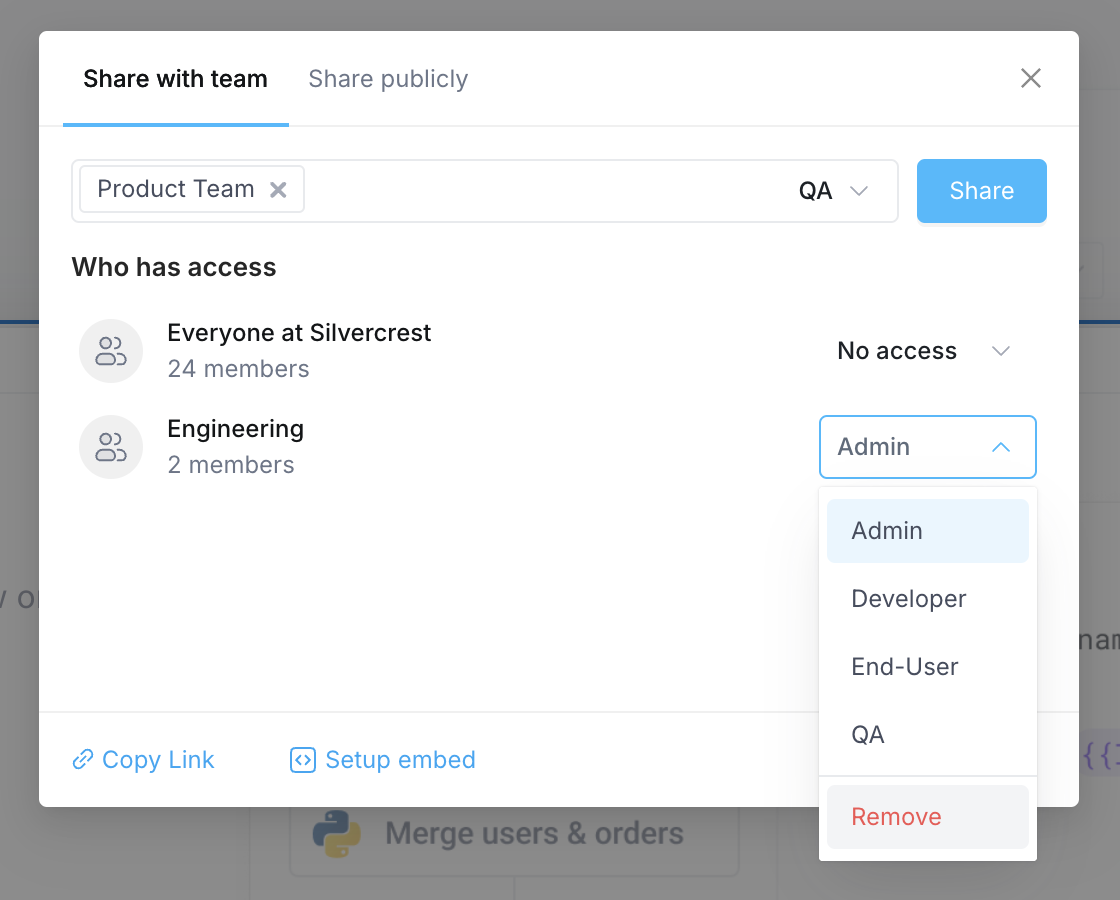Select the Share with team tab

click(x=175, y=79)
